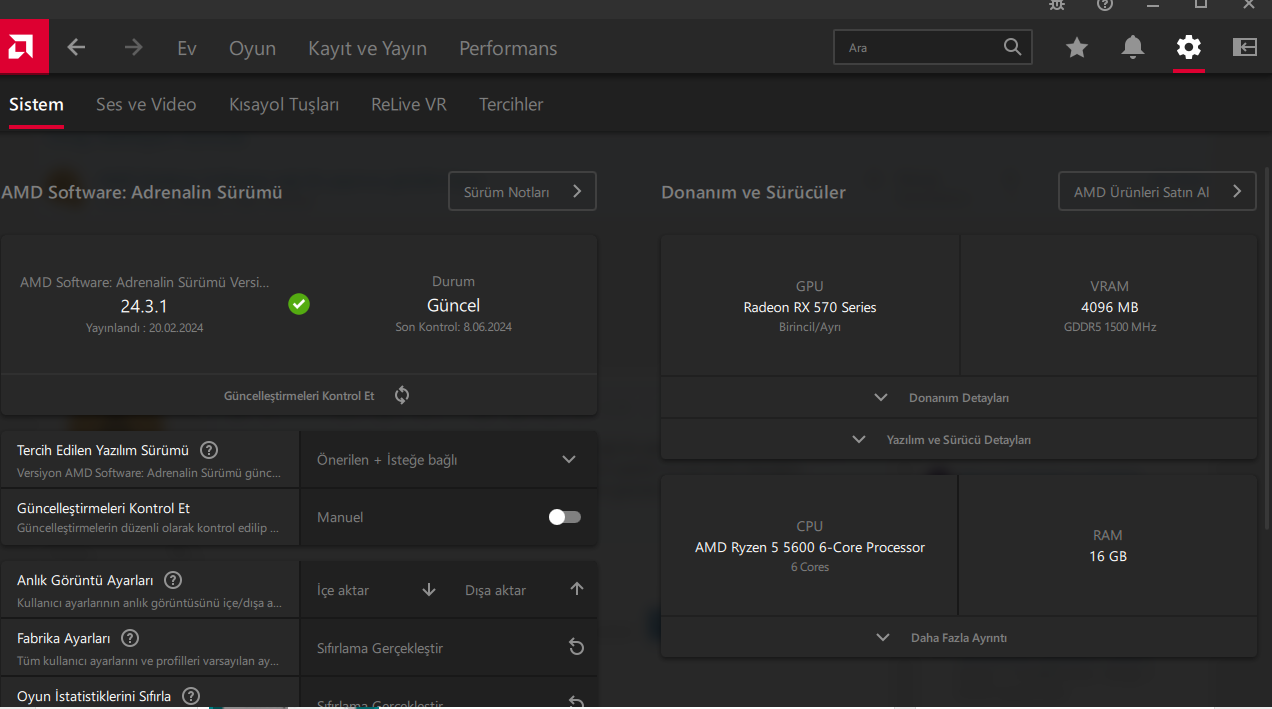Click AMD Ryzen 5 5600 6-Core Processor
This screenshot has height=709, width=1272.
[x=810, y=547]
